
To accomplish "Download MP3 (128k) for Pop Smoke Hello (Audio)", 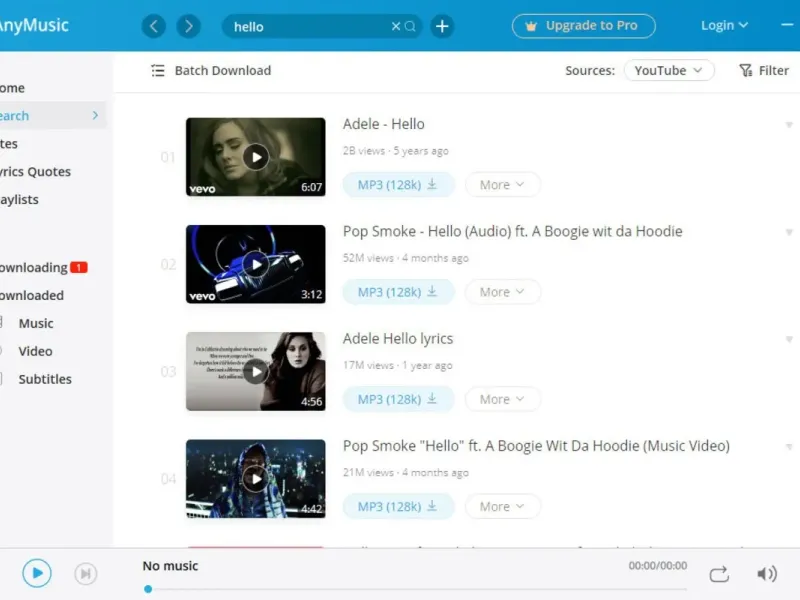I will point(398,292).
